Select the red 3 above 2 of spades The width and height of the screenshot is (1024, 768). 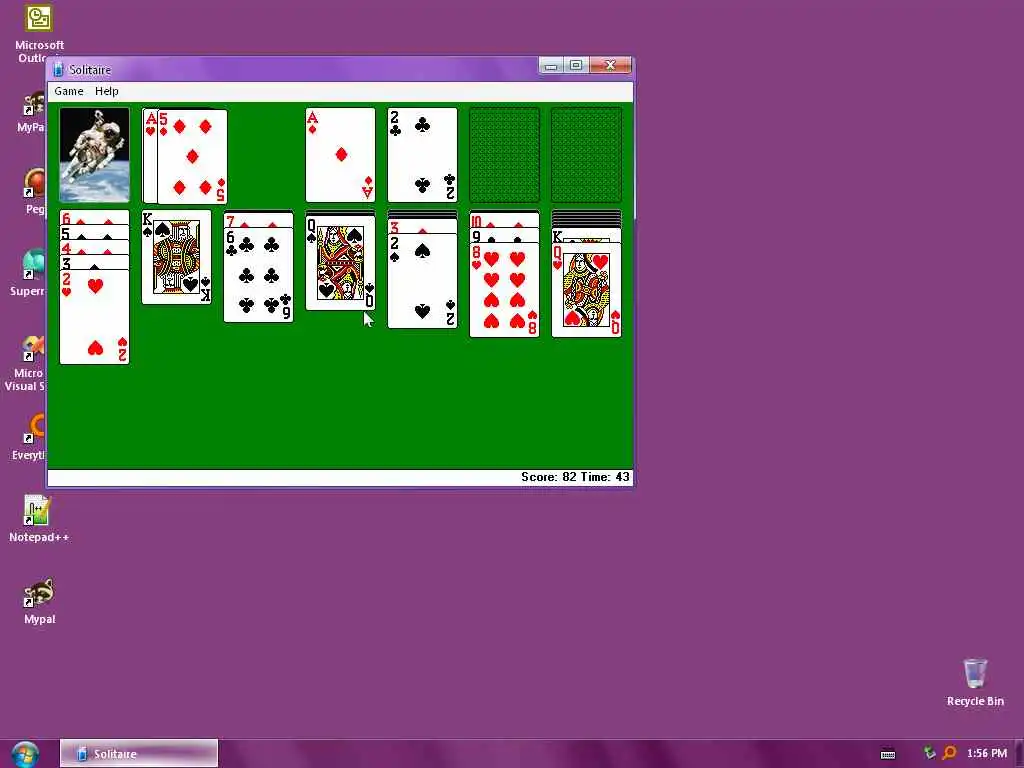[423, 227]
